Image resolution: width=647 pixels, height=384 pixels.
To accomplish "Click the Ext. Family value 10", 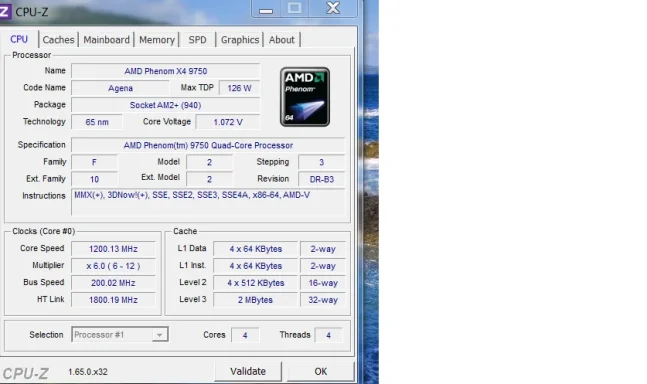I will point(94,179).
